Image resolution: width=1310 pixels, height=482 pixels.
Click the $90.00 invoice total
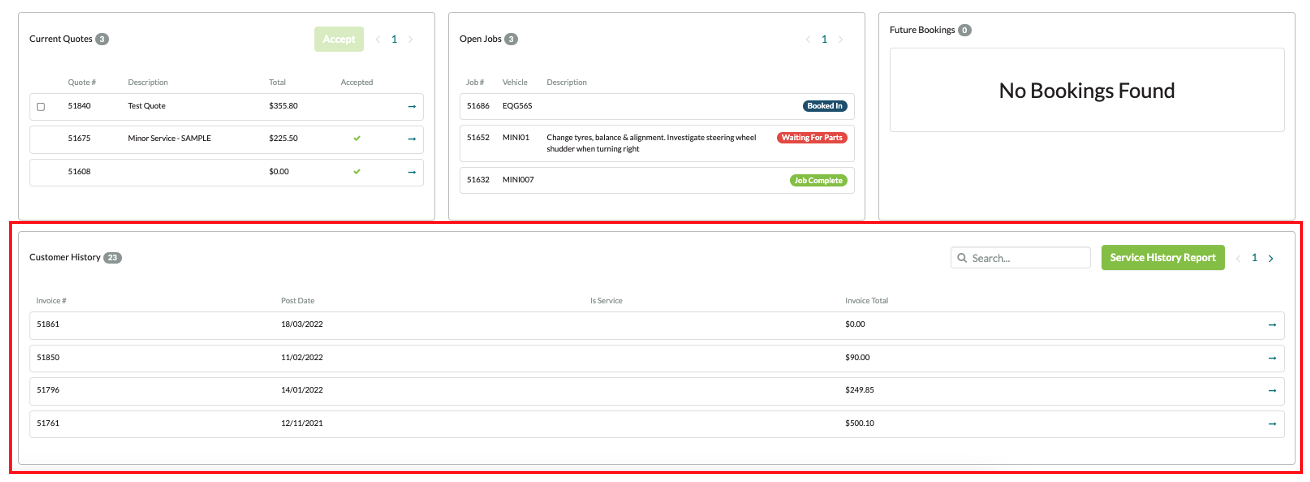(857, 358)
